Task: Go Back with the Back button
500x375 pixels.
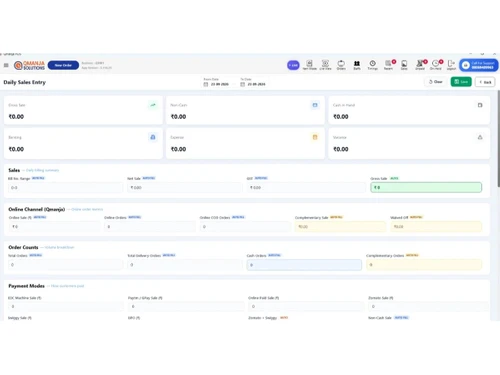Action: pos(485,82)
